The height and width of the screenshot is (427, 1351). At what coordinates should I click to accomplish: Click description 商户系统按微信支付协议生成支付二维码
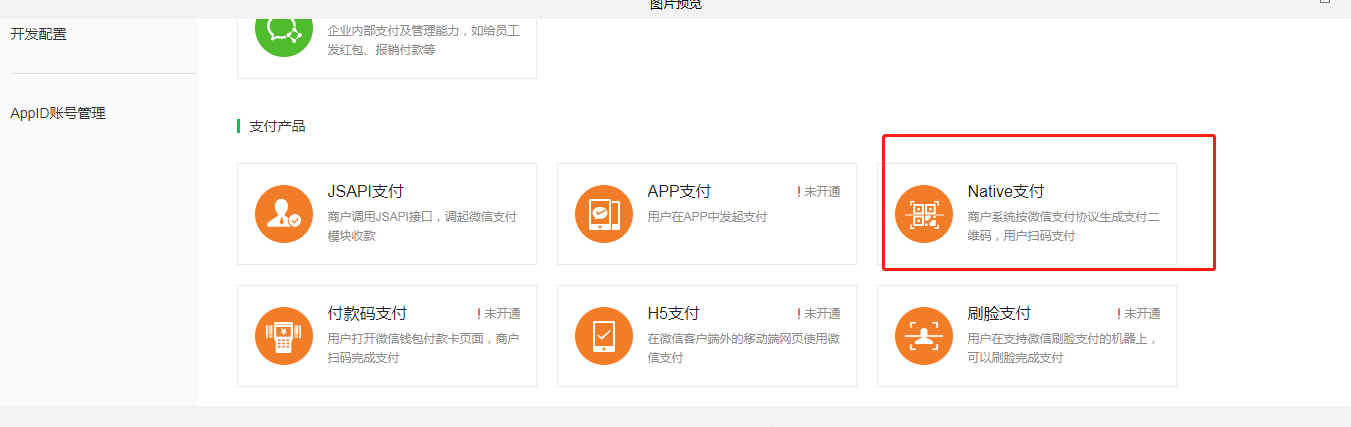click(x=1063, y=225)
